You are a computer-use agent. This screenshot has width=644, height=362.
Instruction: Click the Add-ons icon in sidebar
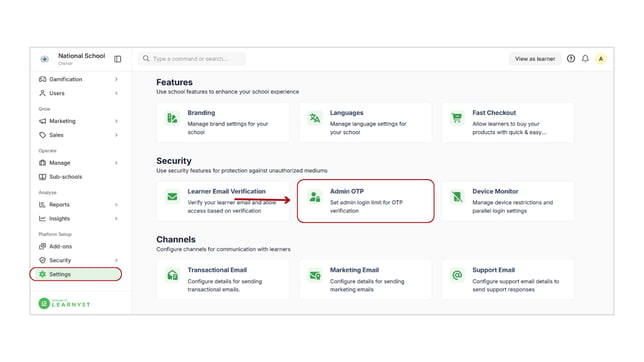click(x=42, y=247)
